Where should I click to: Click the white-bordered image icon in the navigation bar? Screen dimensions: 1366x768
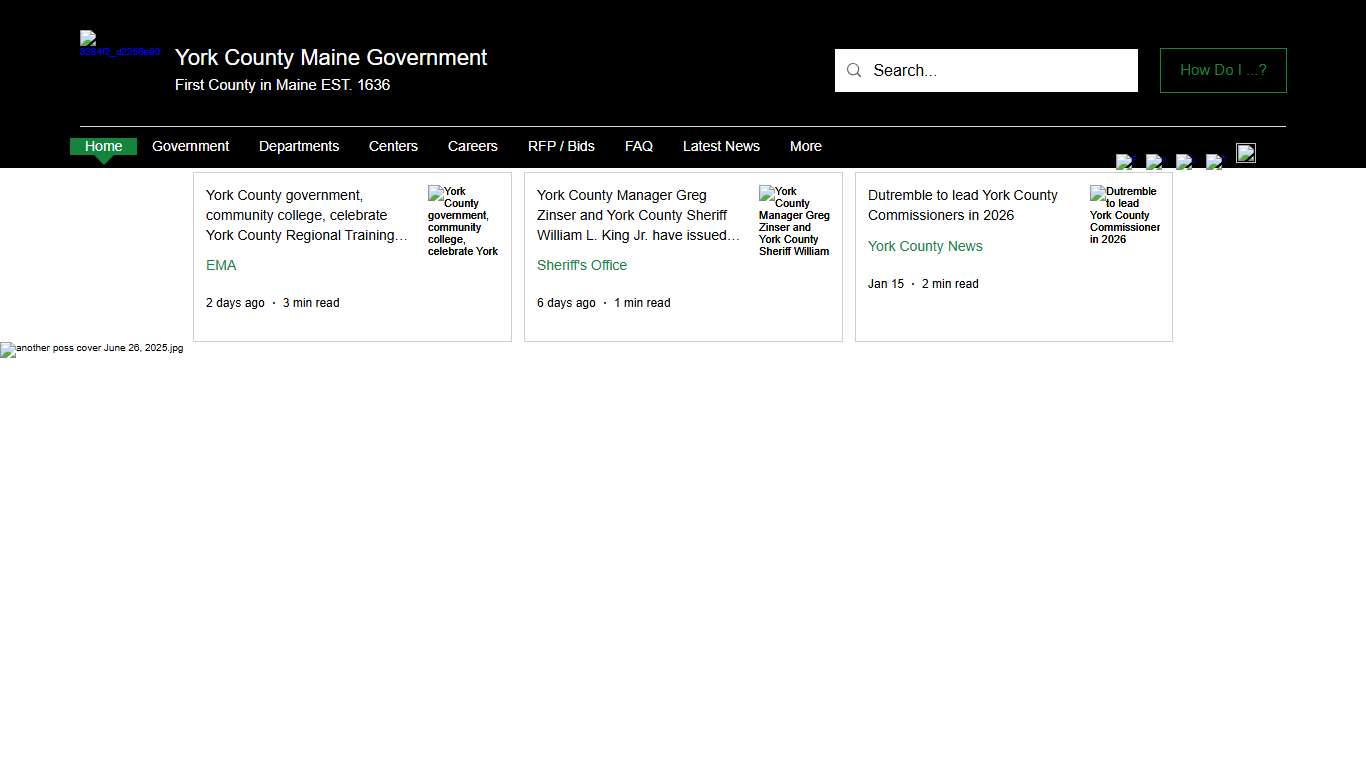[1245, 153]
